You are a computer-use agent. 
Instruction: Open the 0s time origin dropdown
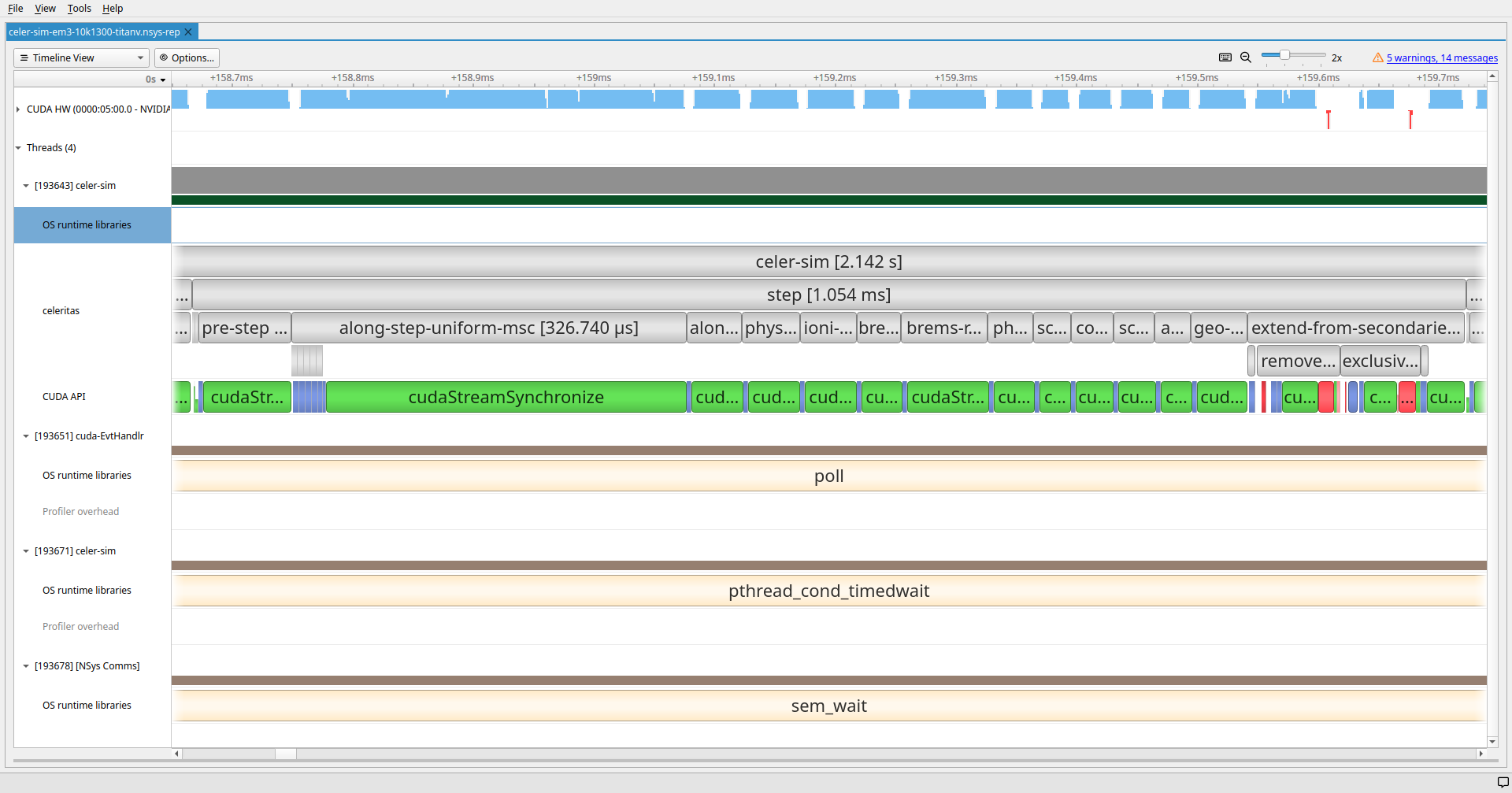156,80
